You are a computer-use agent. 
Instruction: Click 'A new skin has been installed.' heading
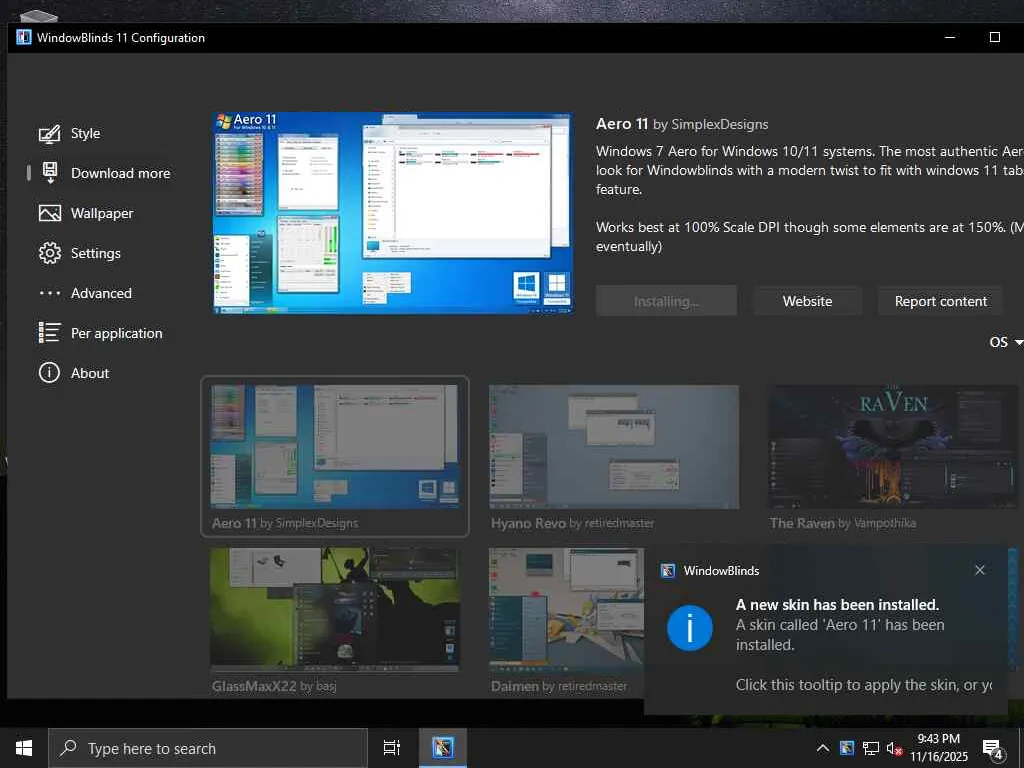[x=837, y=605]
